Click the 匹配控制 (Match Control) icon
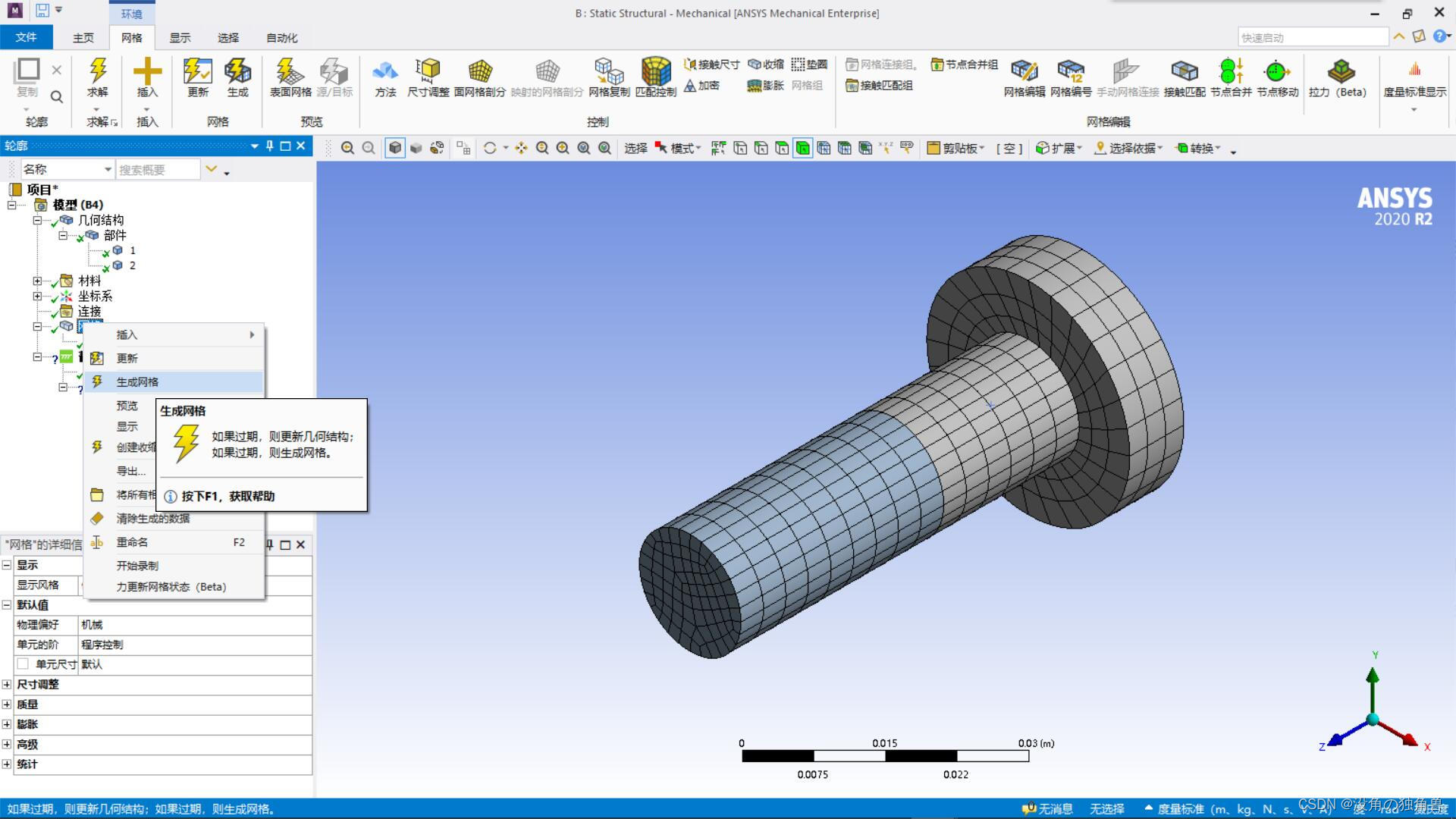 pos(655,72)
